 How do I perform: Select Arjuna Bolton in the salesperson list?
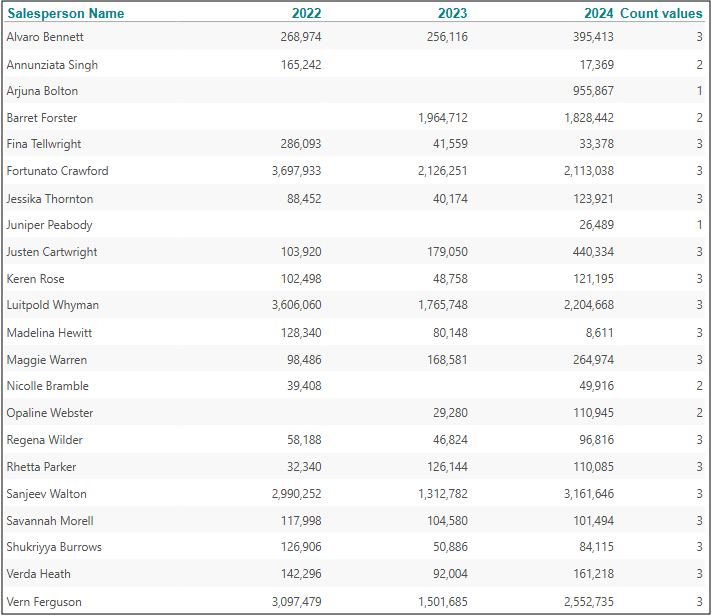tap(42, 91)
